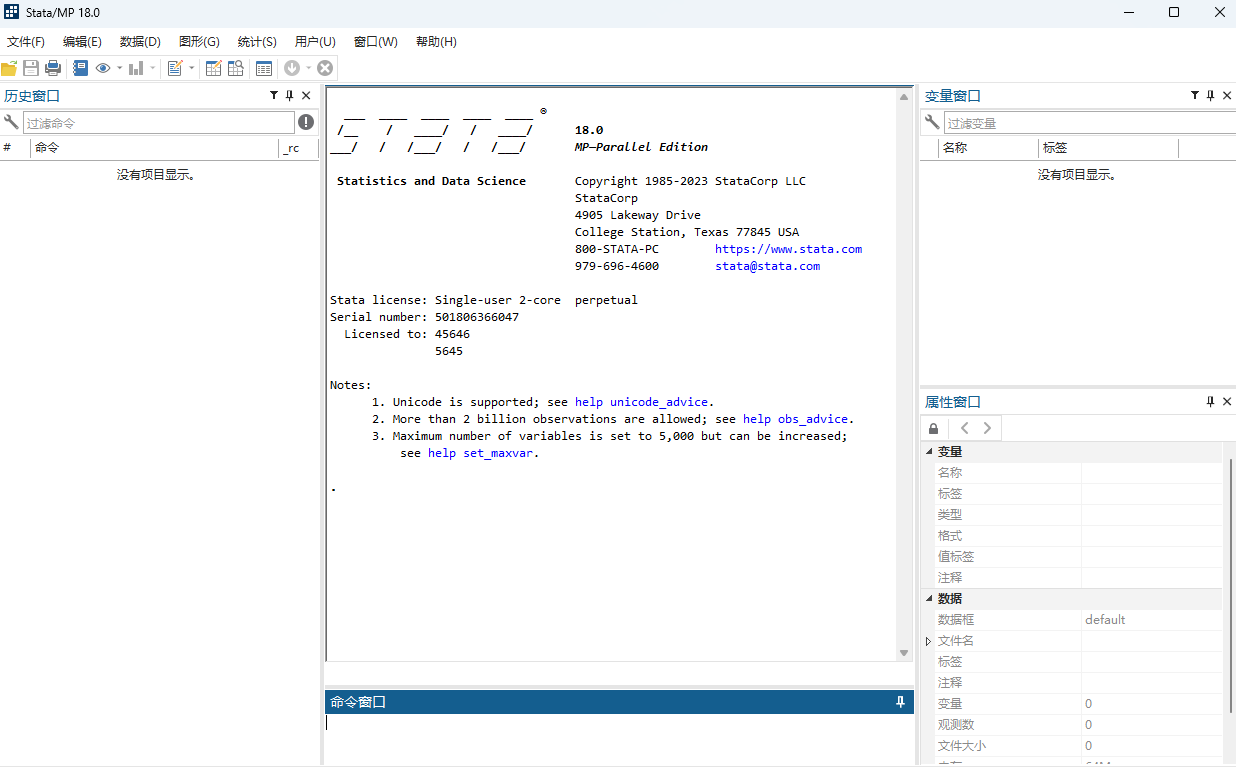Click the Properties window vertical scrollbar
Screen dimensions: 1236x770
pyautogui.click(x=1232, y=585)
